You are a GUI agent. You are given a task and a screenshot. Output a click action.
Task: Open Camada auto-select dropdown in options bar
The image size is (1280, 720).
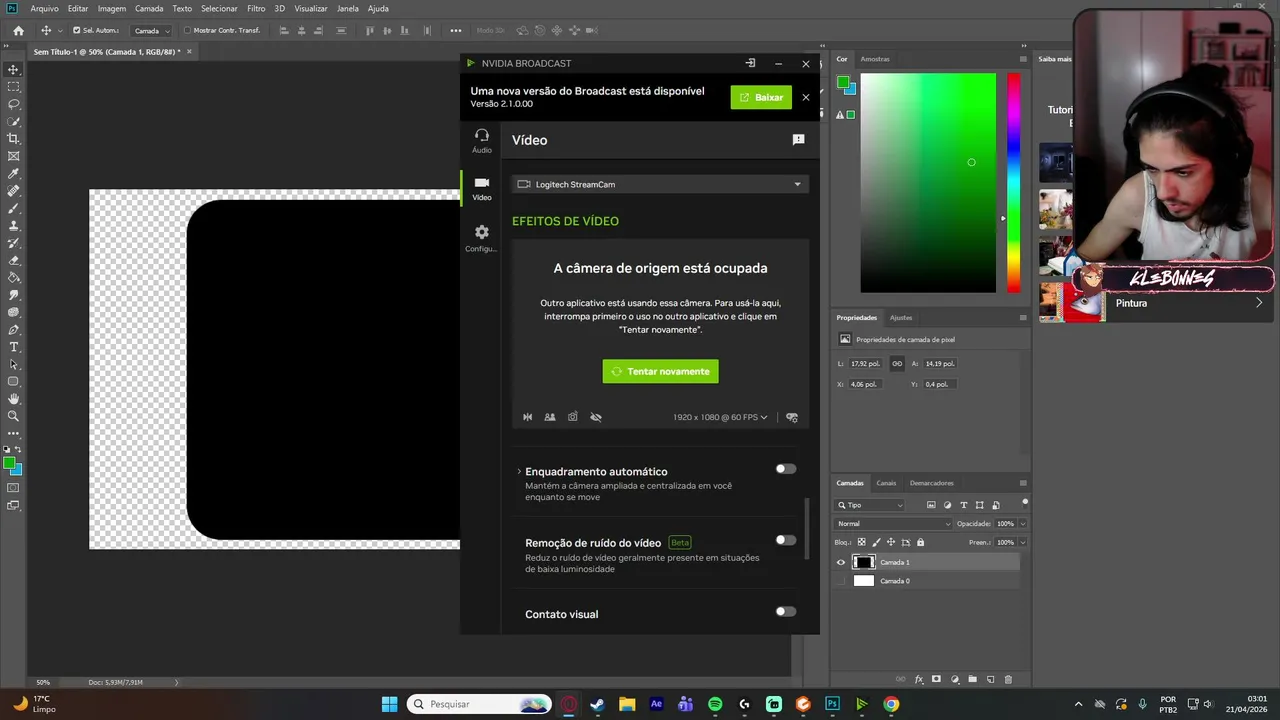151,30
